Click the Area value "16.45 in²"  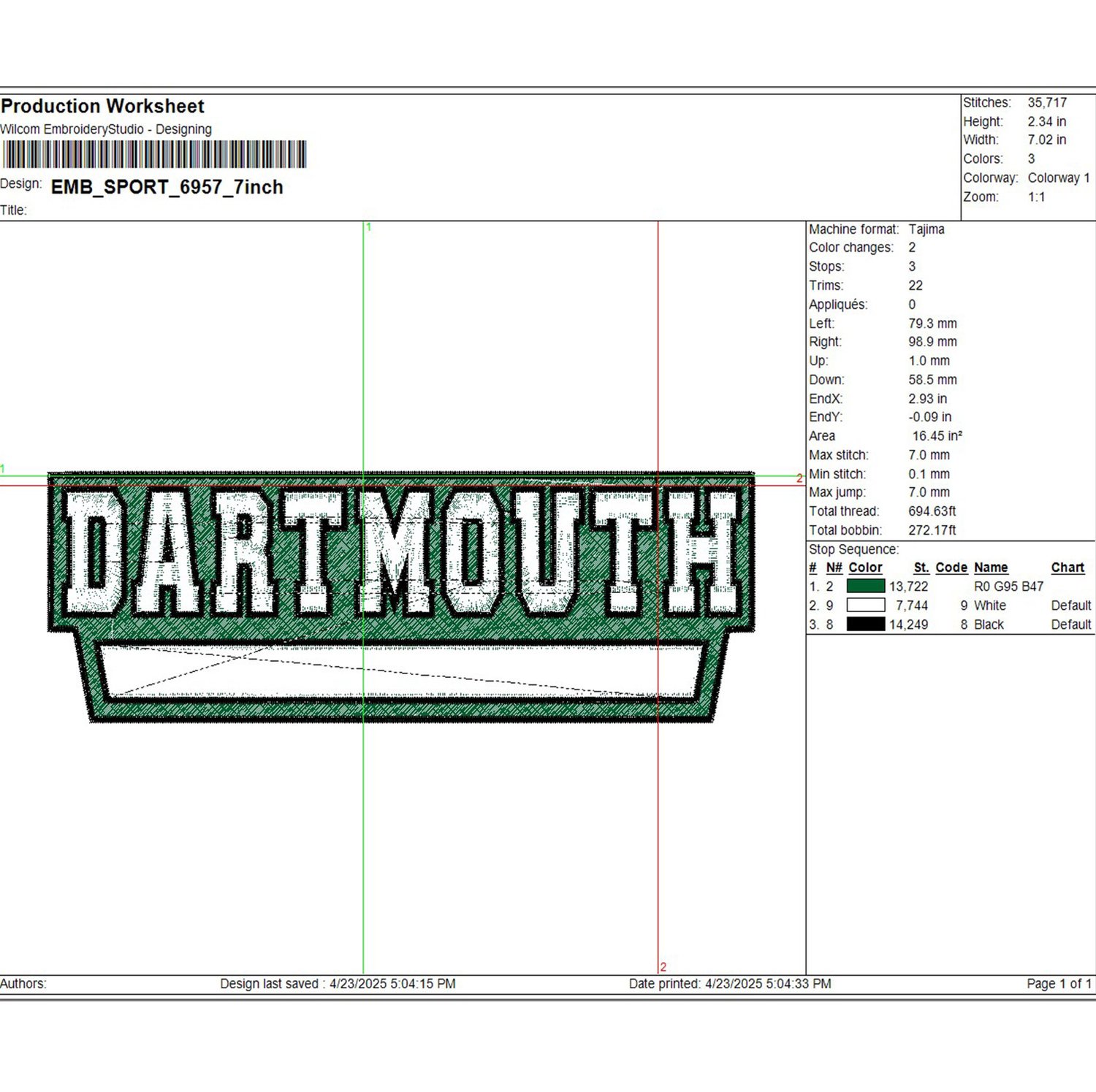coord(937,436)
